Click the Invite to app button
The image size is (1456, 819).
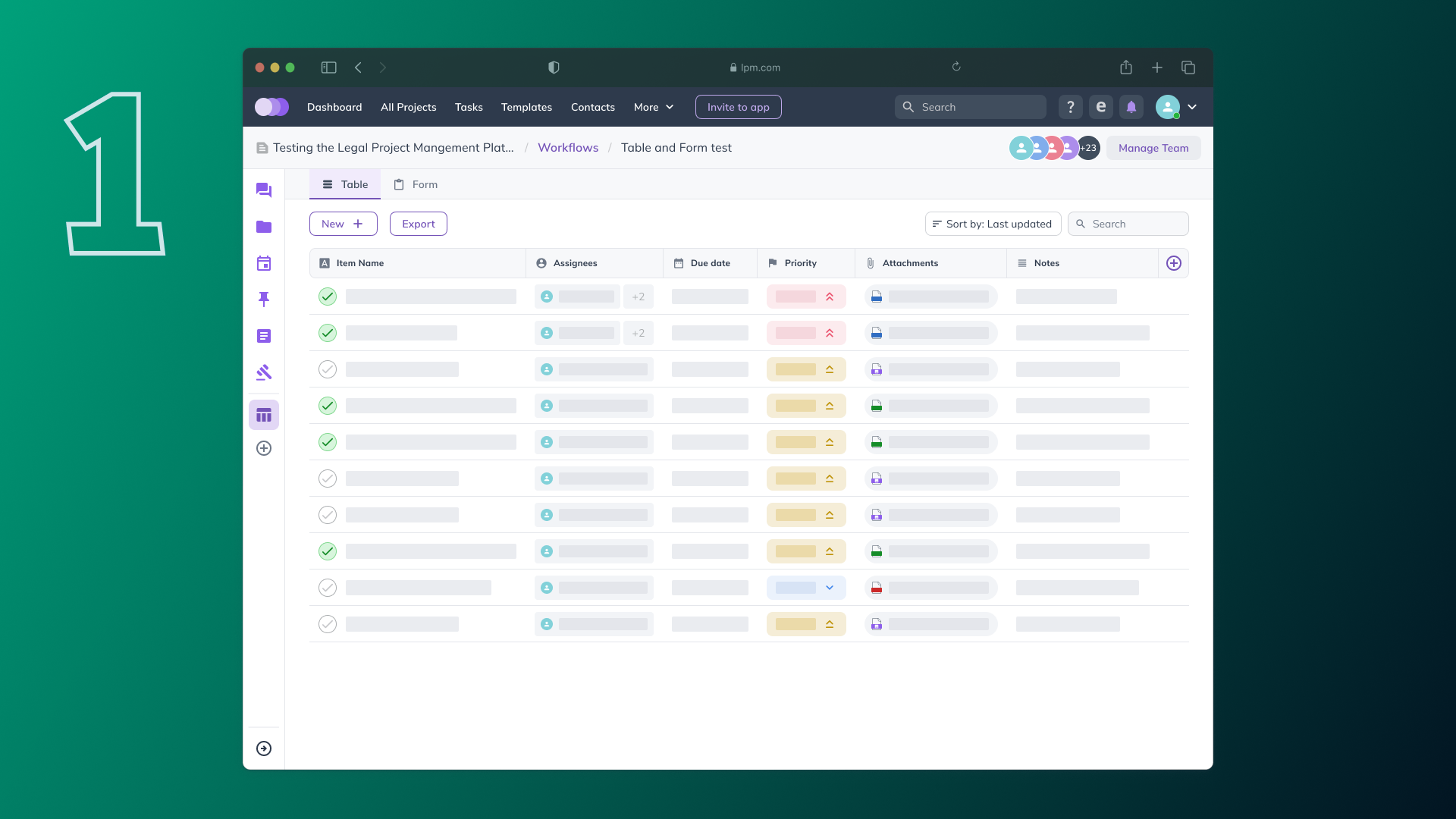tap(739, 107)
